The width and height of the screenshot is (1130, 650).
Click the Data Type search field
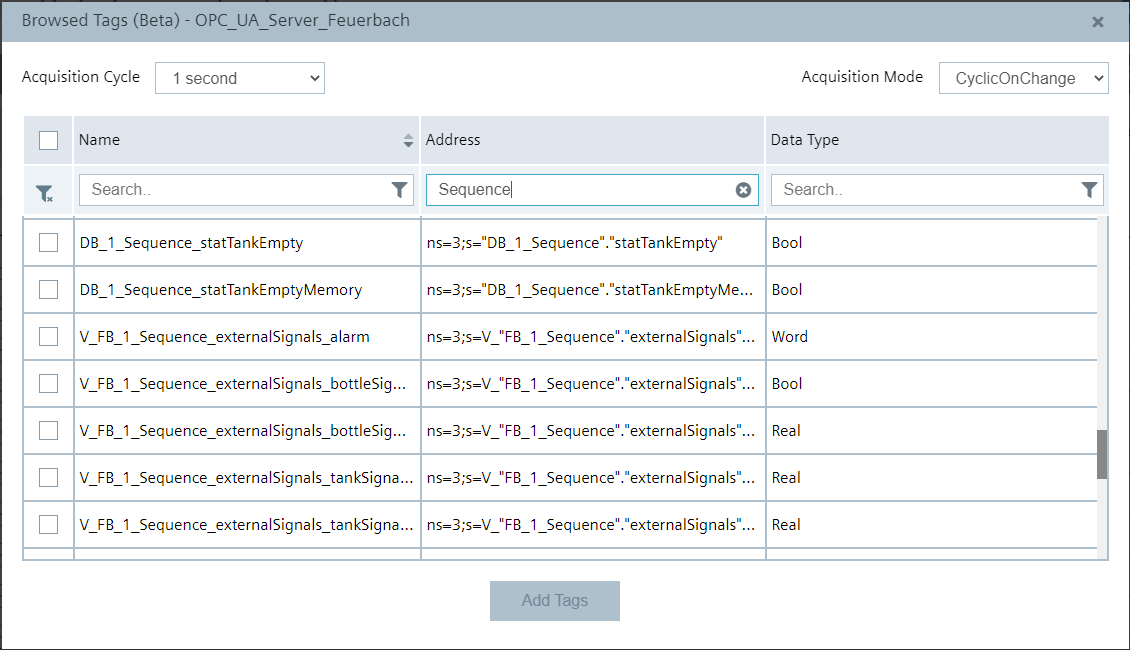[920, 189]
